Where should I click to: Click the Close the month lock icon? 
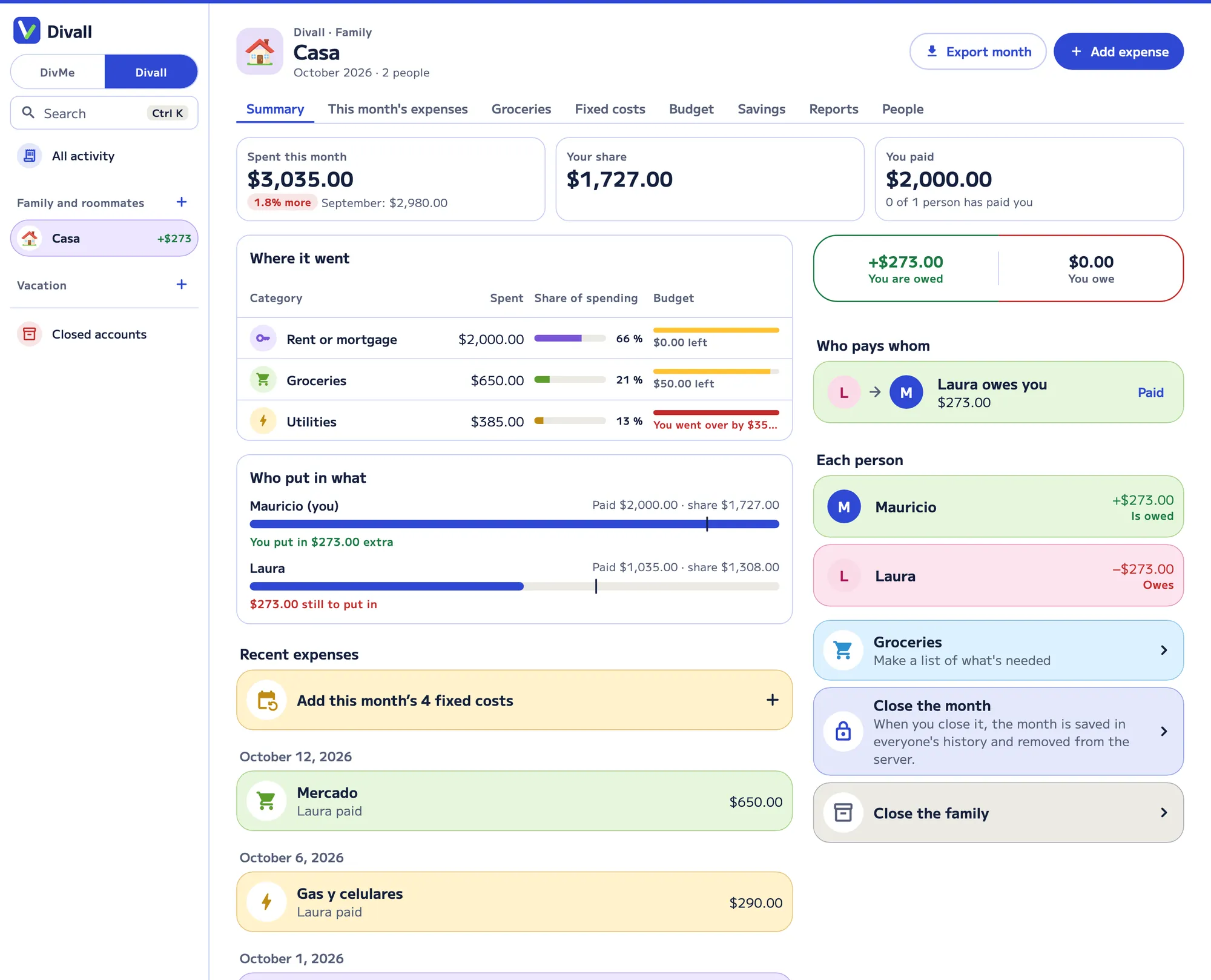coord(843,732)
